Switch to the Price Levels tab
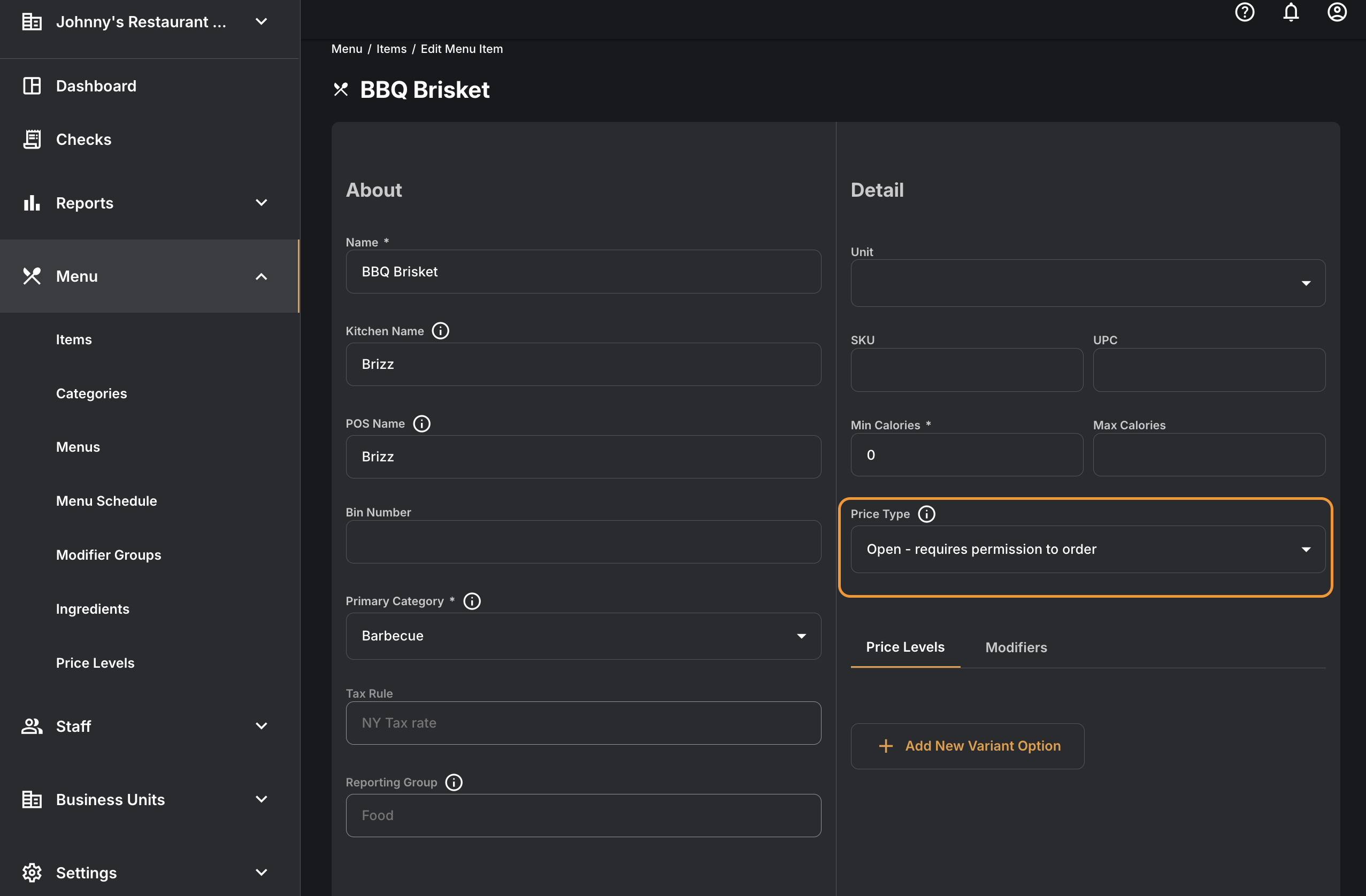This screenshot has height=896, width=1366. [905, 647]
